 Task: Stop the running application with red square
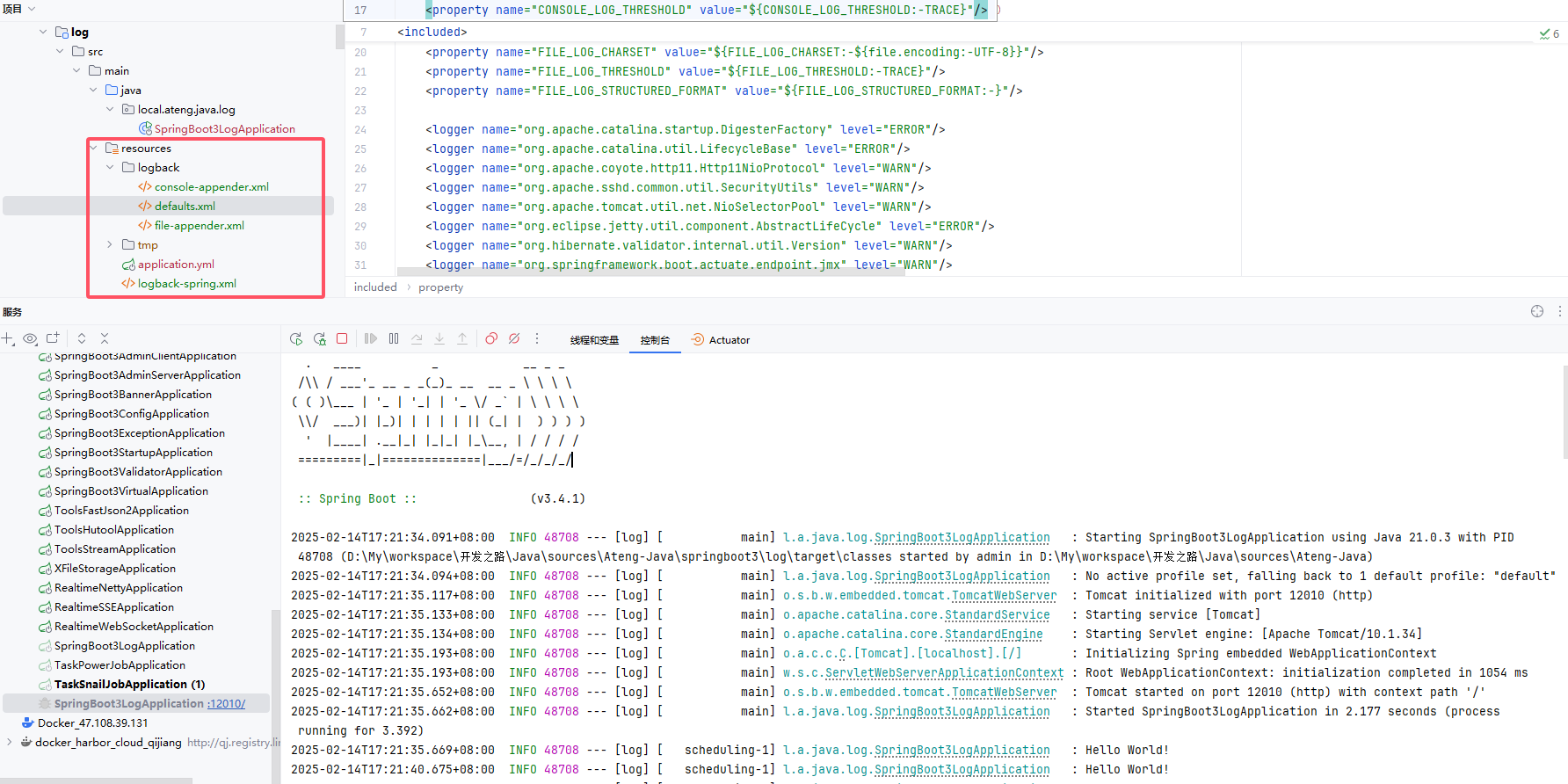[342, 338]
